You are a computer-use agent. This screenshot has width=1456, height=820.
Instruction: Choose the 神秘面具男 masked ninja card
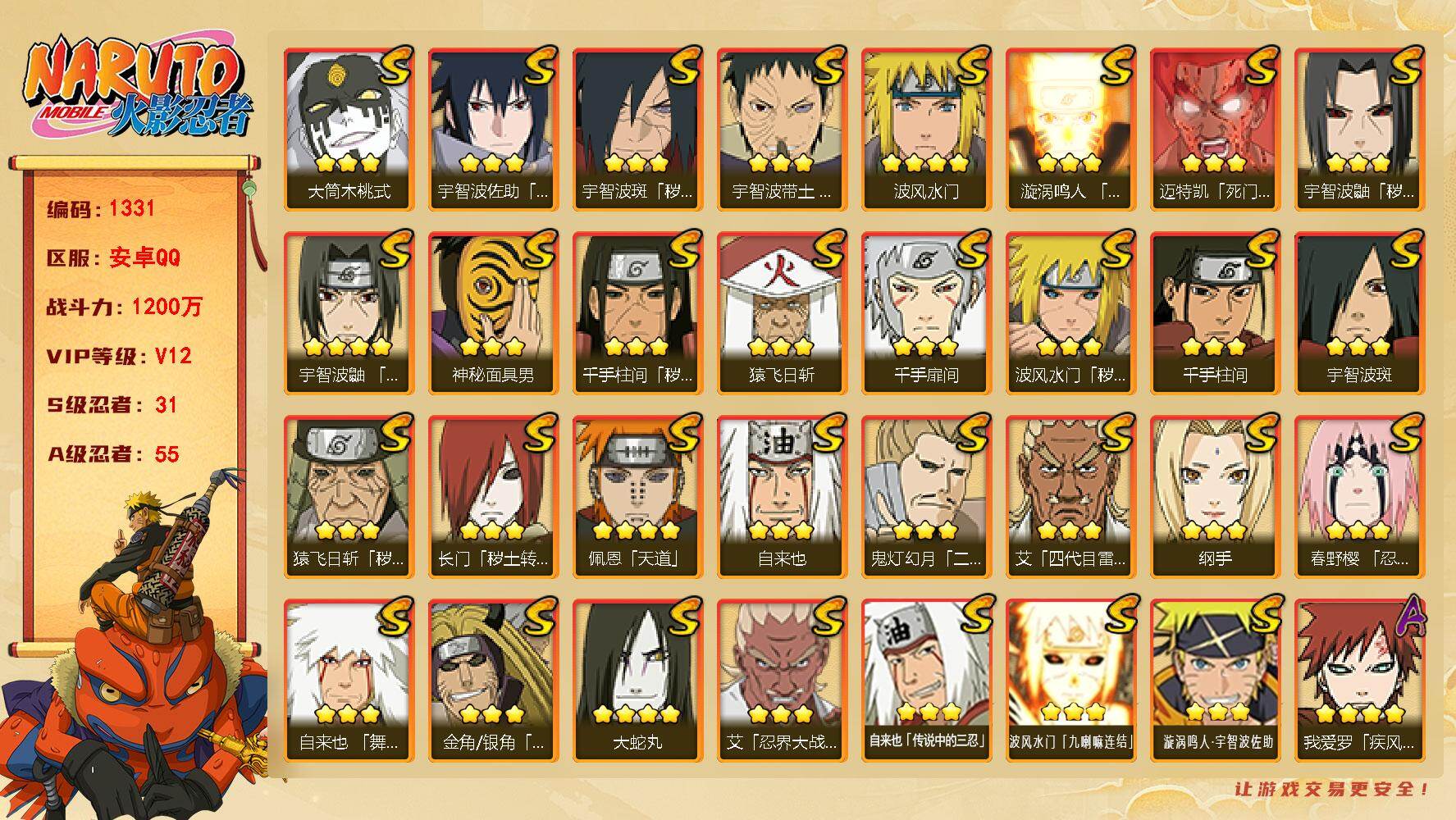tap(493, 313)
